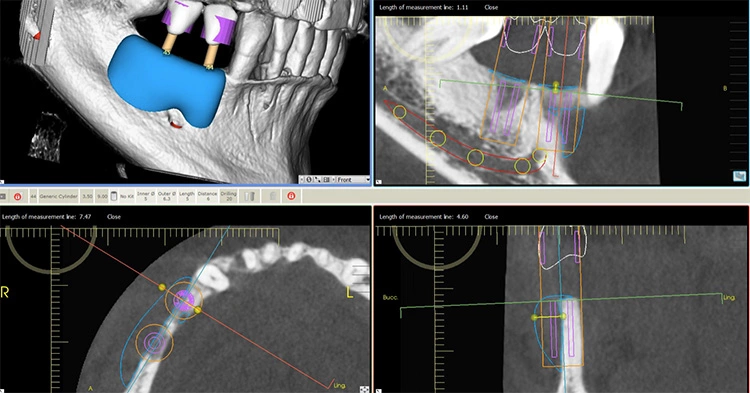Click the implant number 44 field
The image size is (750, 393).
pyautogui.click(x=33, y=196)
